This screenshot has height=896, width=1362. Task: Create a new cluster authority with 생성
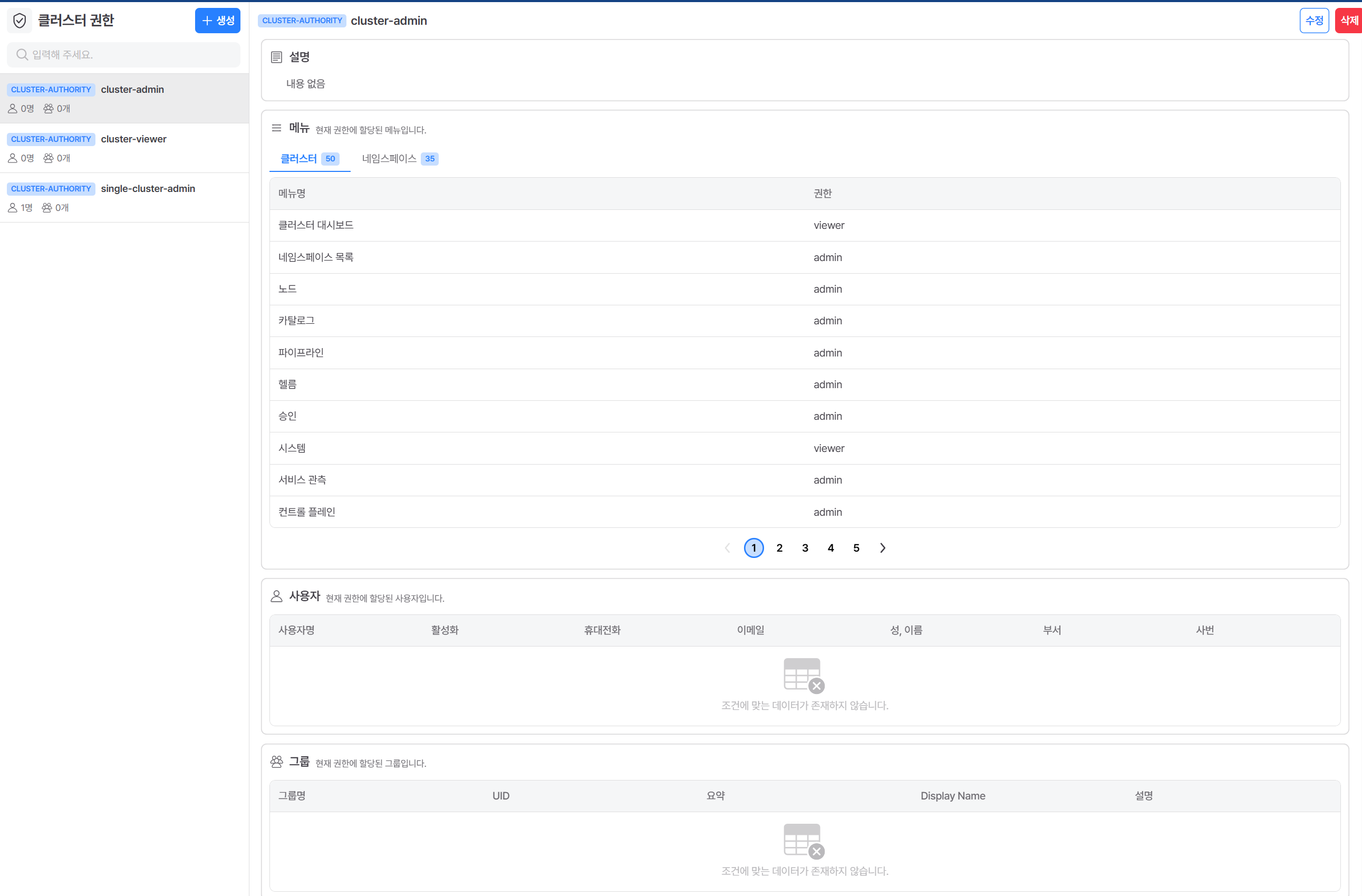217,21
